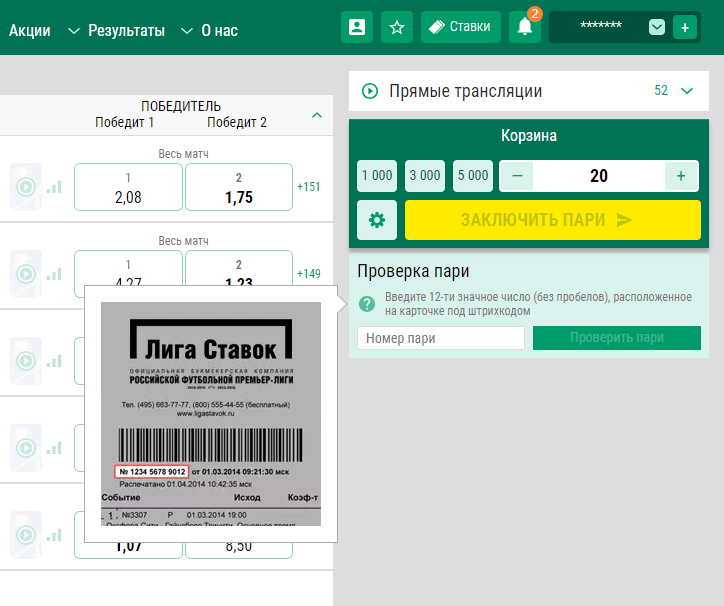This screenshot has height=606, width=724.
Task: Open statistics bars in bottom match row
Action: (x=54, y=535)
